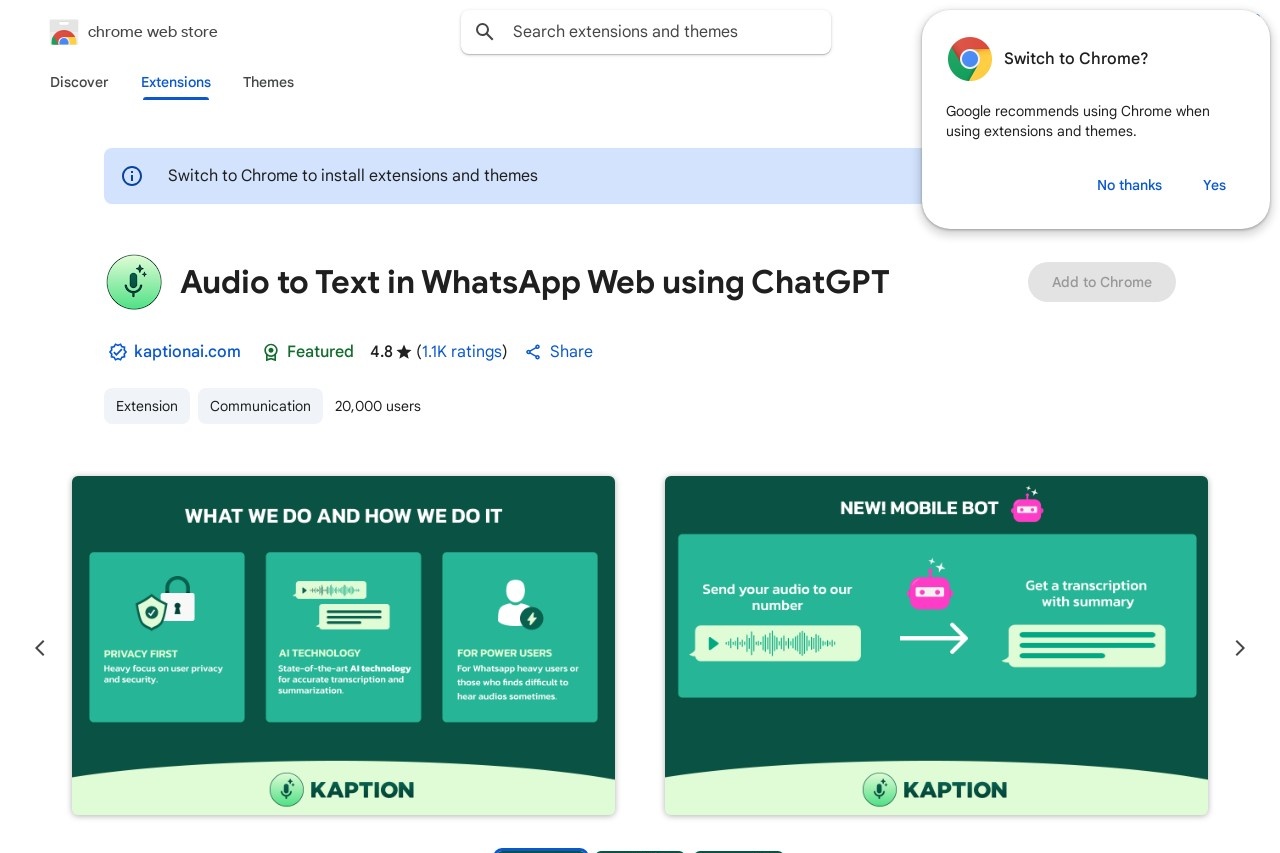Open the kaptionai.com publisher link
1280x853 pixels.
(187, 352)
